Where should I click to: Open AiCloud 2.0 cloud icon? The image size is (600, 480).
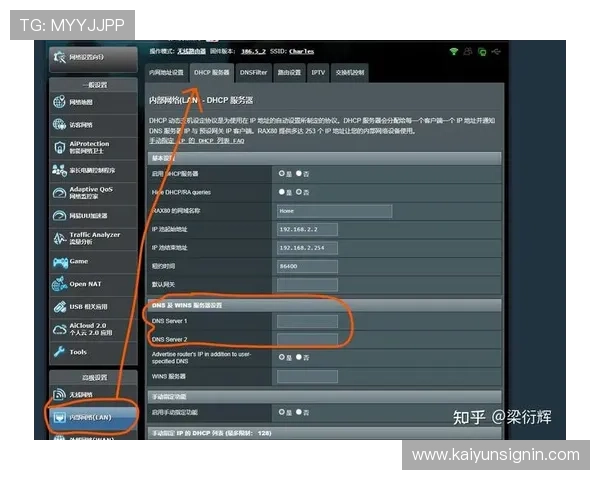coord(60,329)
